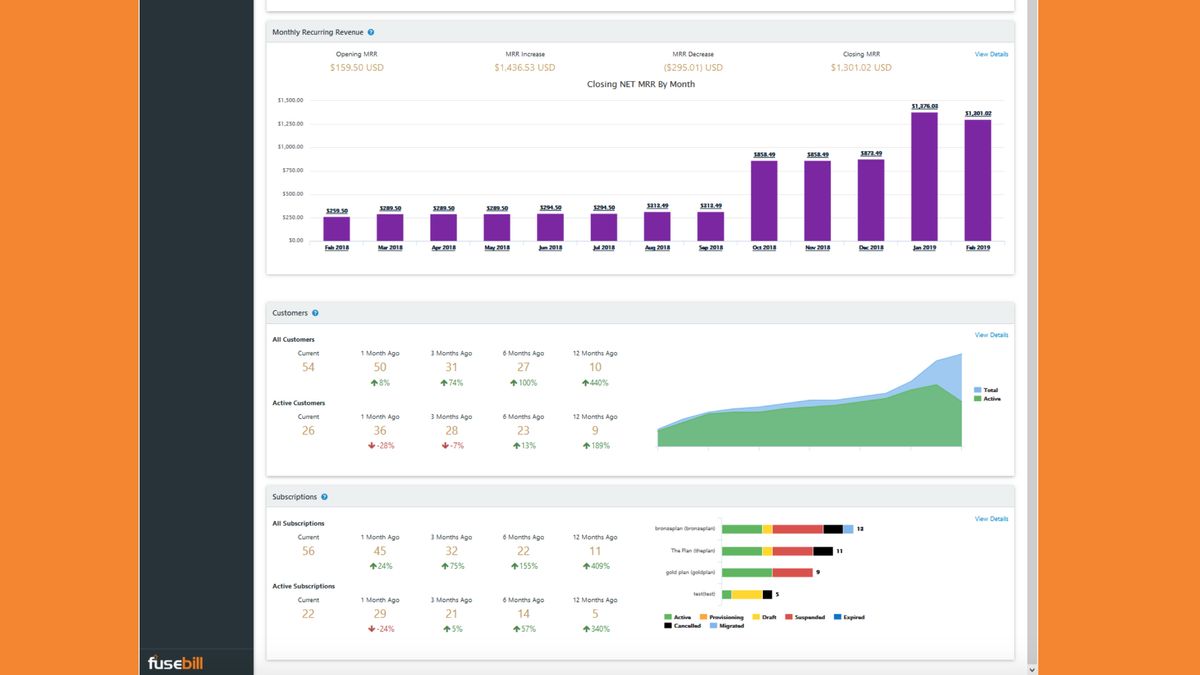This screenshot has height=675, width=1200.
Task: Select the Dec 2018 bar in MRR chart
Action: [x=871, y=200]
